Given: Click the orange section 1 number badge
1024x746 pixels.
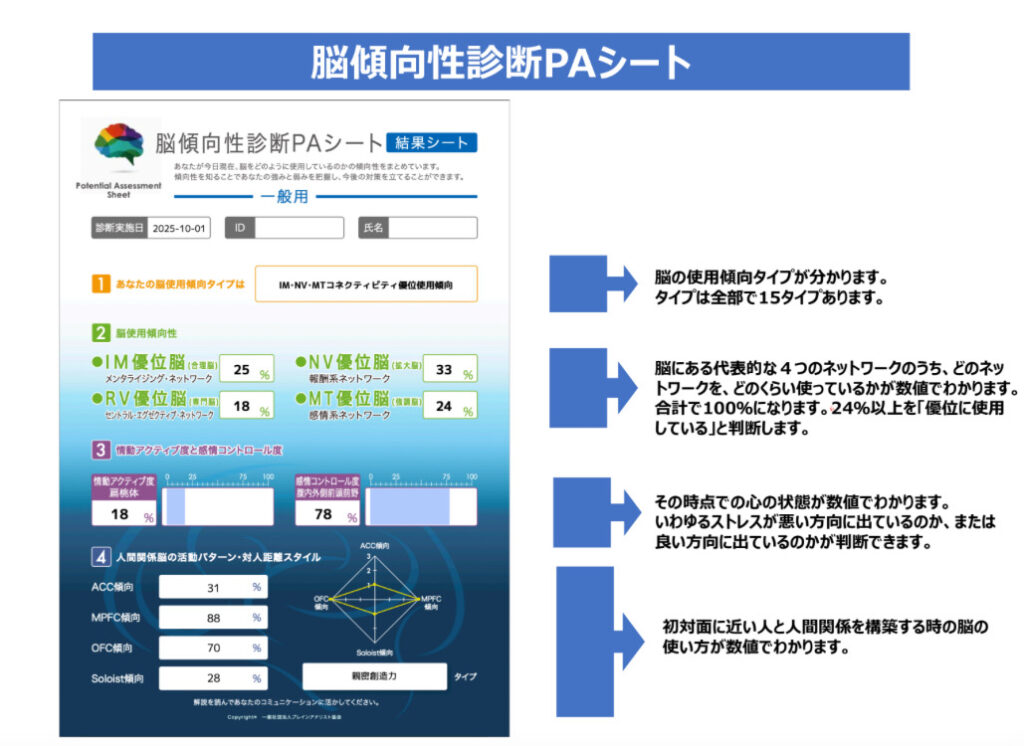Looking at the screenshot, I should 101,284.
